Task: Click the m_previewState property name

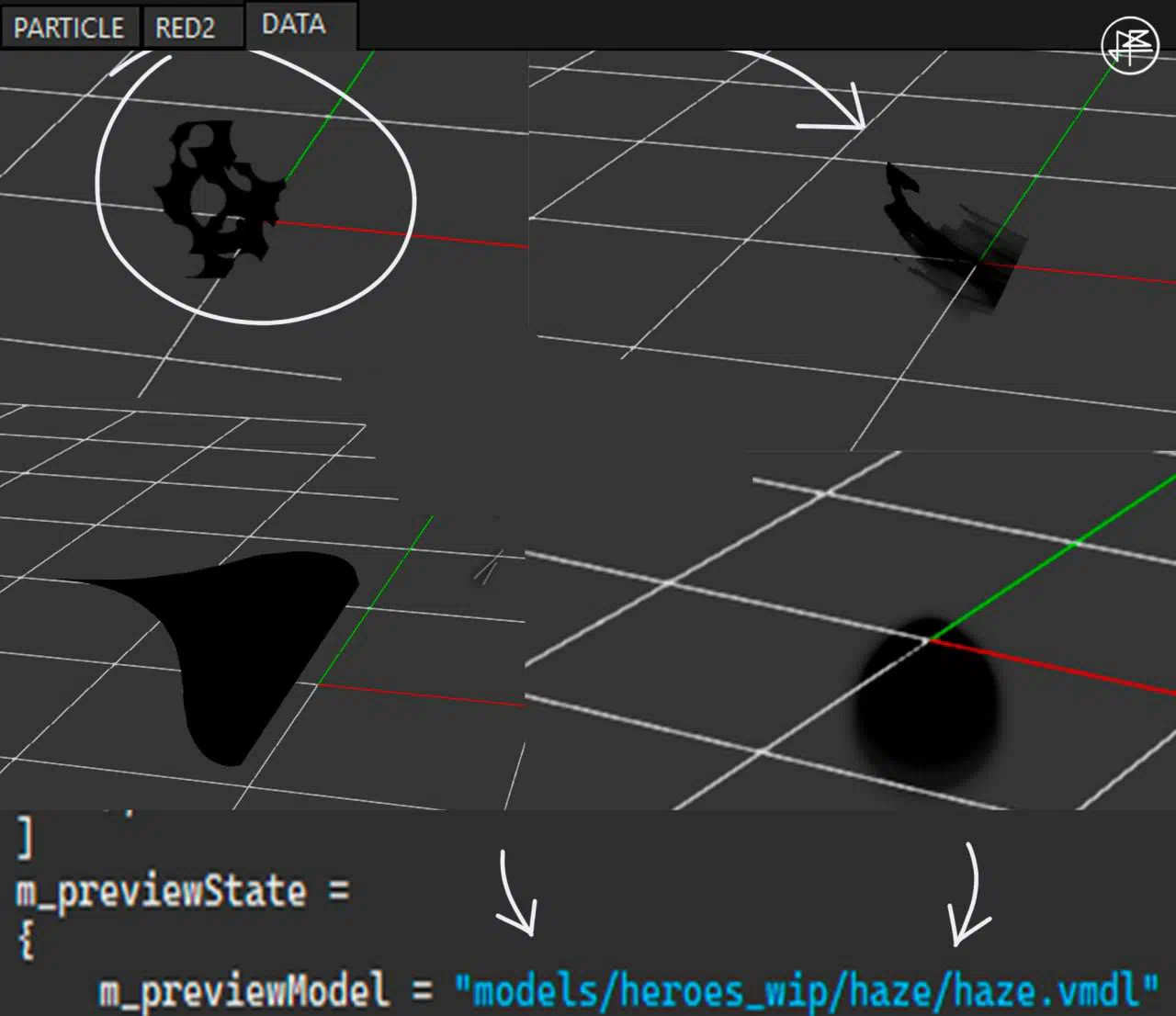Action: pyautogui.click(x=161, y=892)
